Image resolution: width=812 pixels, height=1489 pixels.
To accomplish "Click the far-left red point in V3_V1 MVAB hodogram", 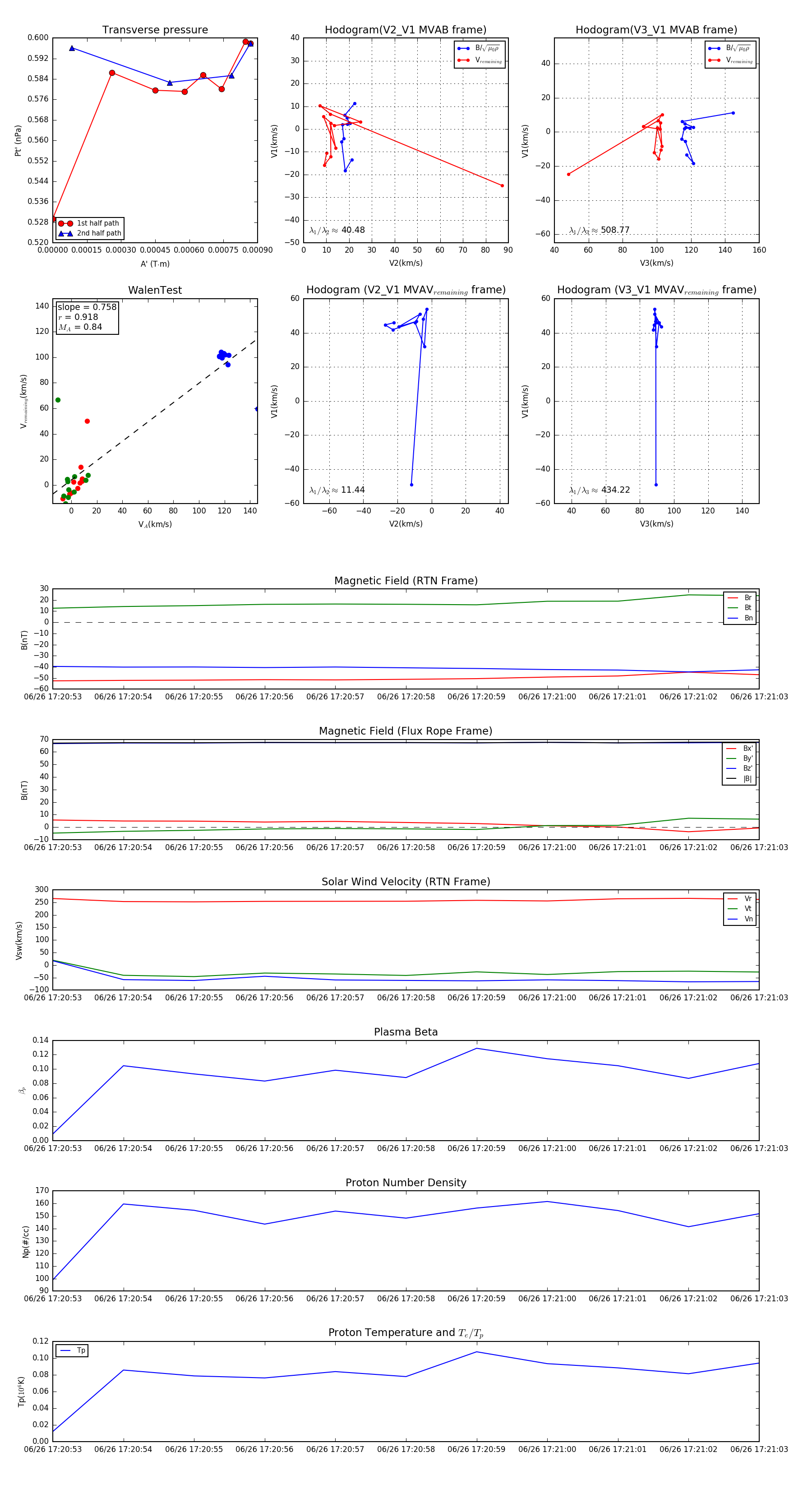I will pyautogui.click(x=568, y=174).
